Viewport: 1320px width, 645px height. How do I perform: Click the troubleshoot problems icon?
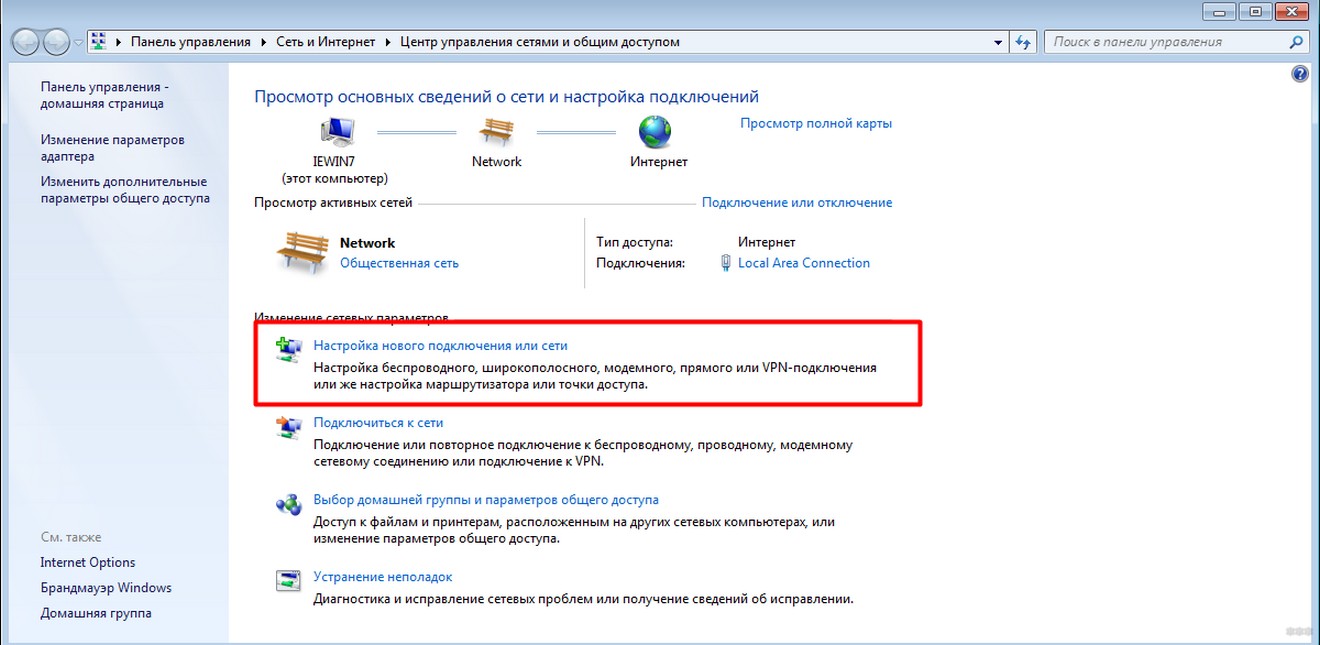tap(288, 580)
